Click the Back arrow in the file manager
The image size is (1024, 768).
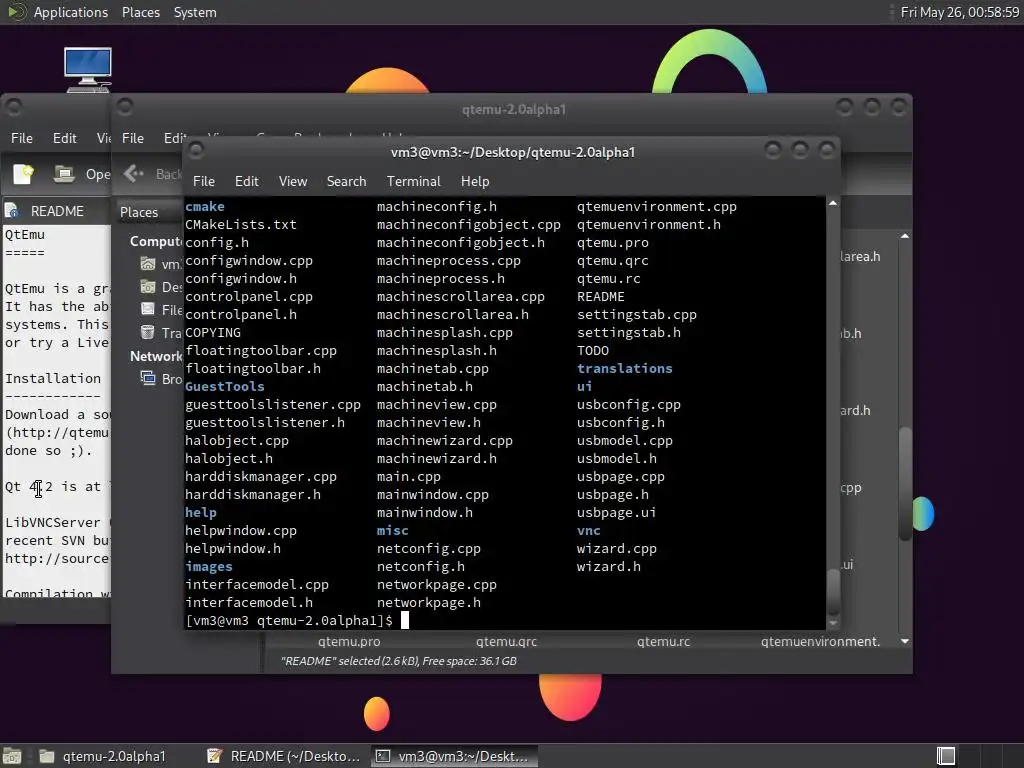tap(133, 173)
